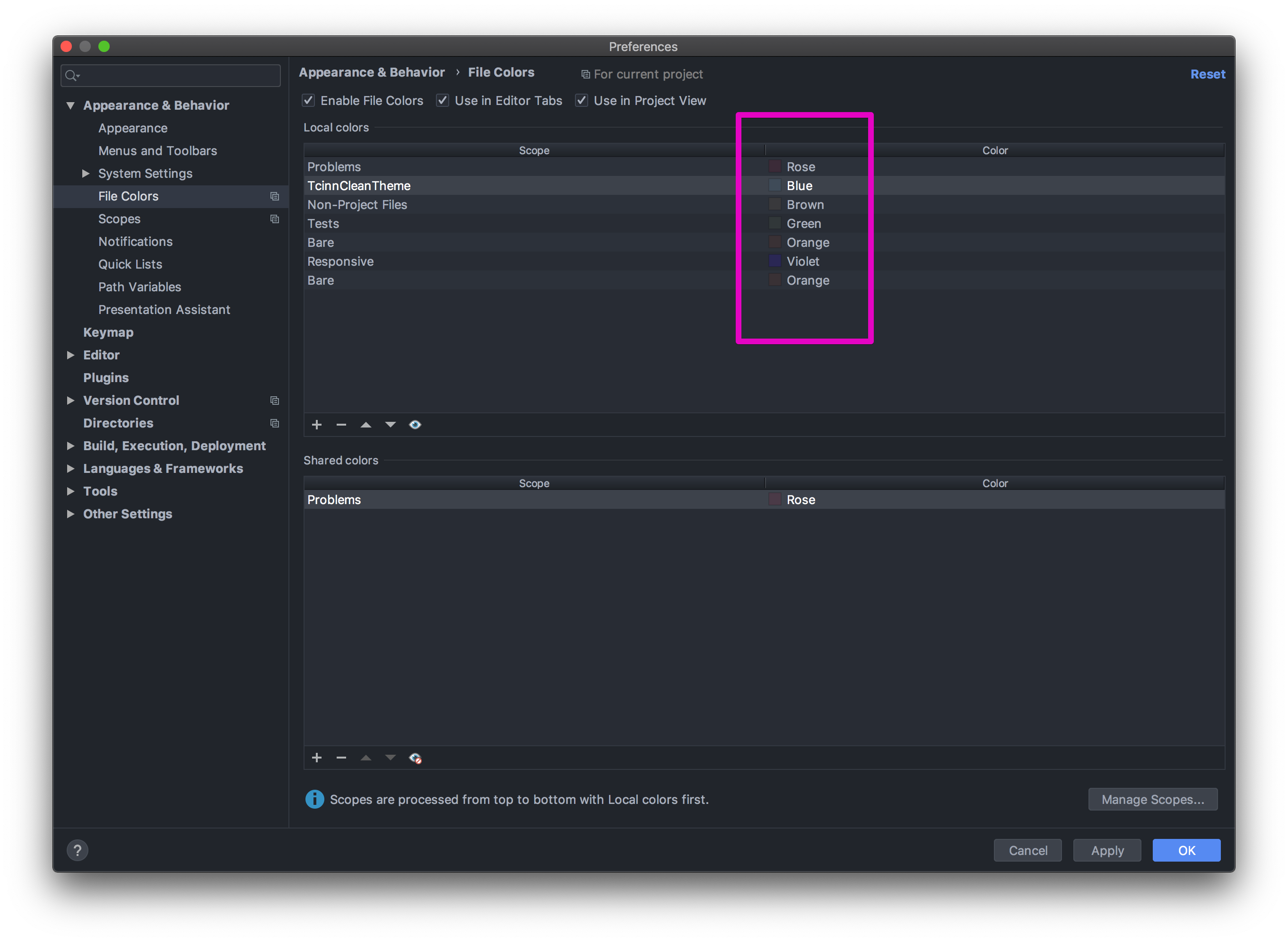This screenshot has height=942, width=1288.
Task: Unshare the Problems shared color
Action: (x=416, y=757)
